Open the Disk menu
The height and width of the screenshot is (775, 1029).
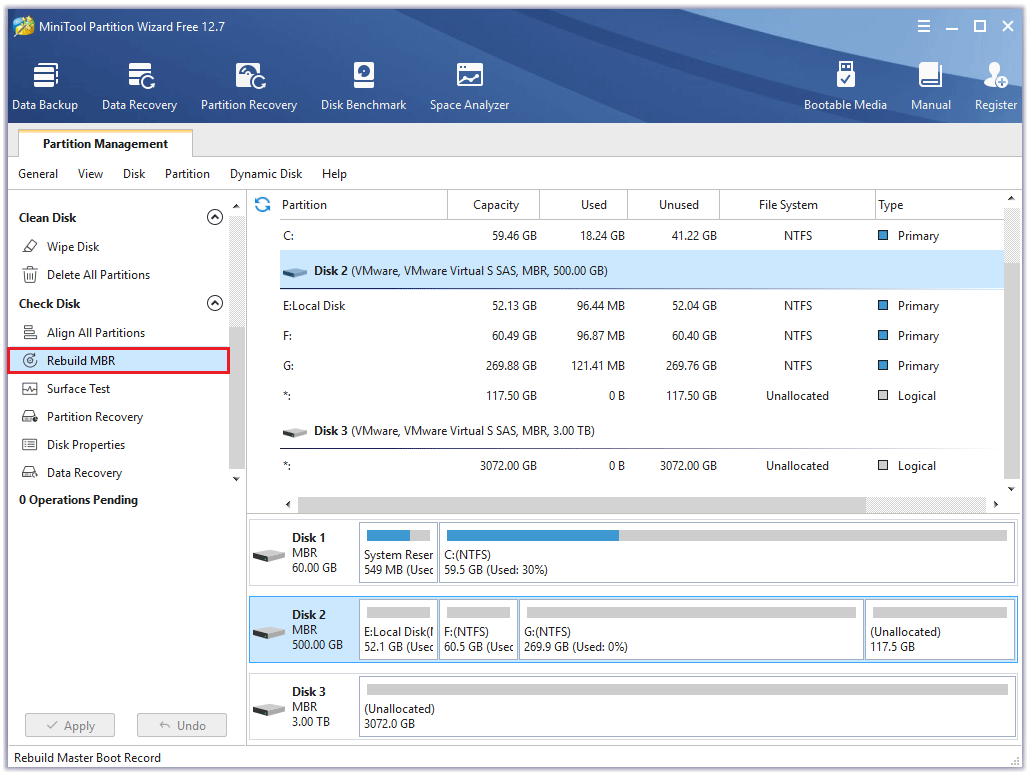[x=134, y=174]
